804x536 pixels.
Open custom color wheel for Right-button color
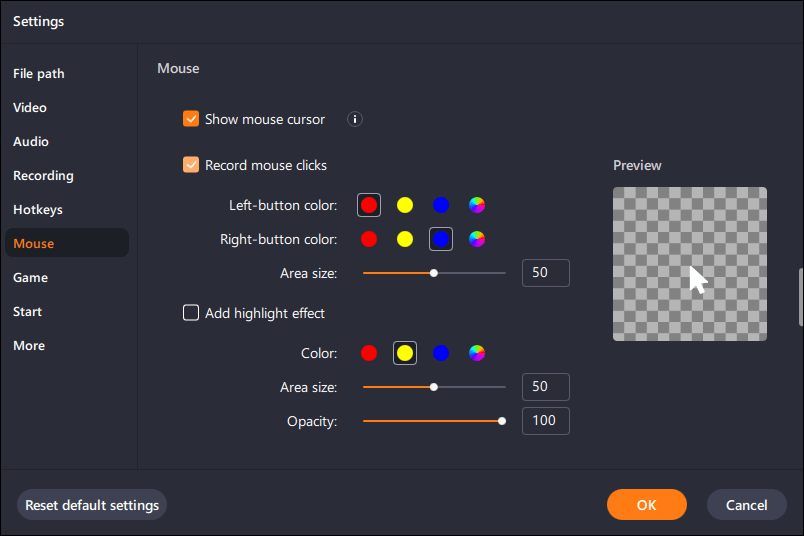tap(477, 239)
